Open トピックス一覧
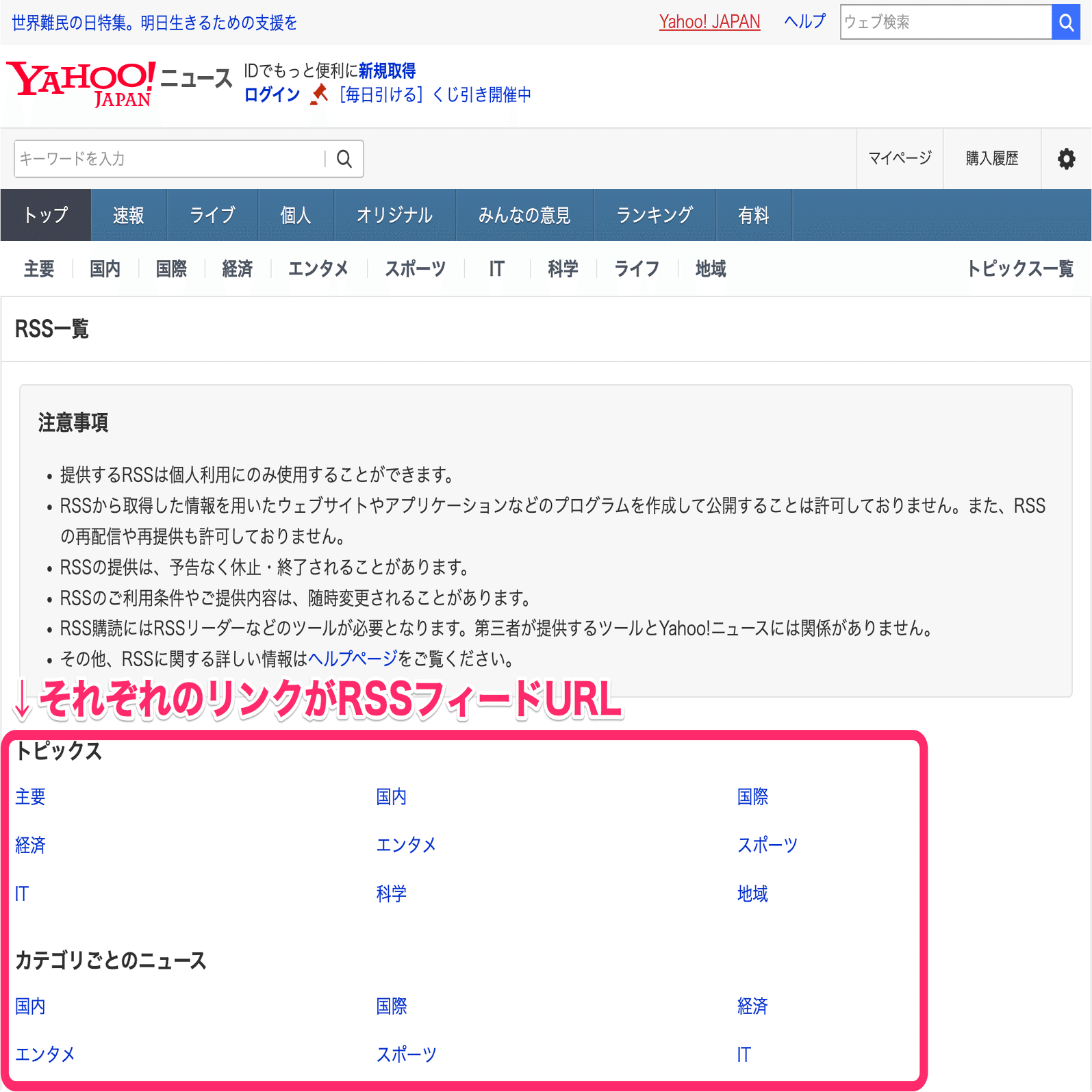The width and height of the screenshot is (1092, 1092). (x=1020, y=268)
